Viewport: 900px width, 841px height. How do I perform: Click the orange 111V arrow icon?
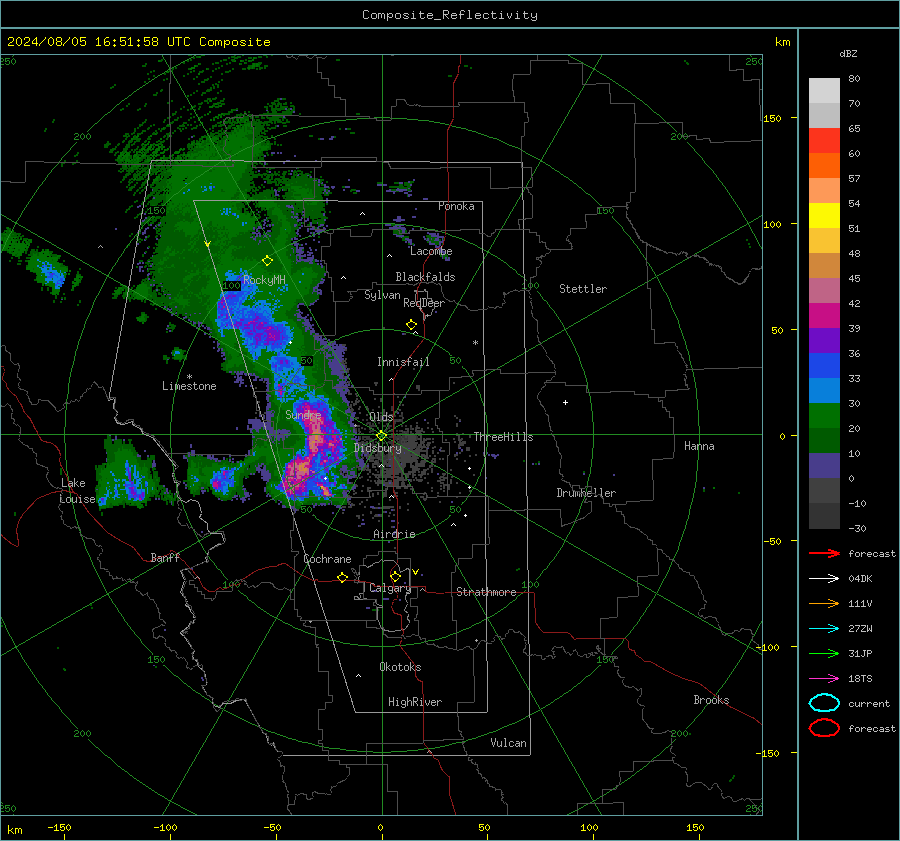824,603
